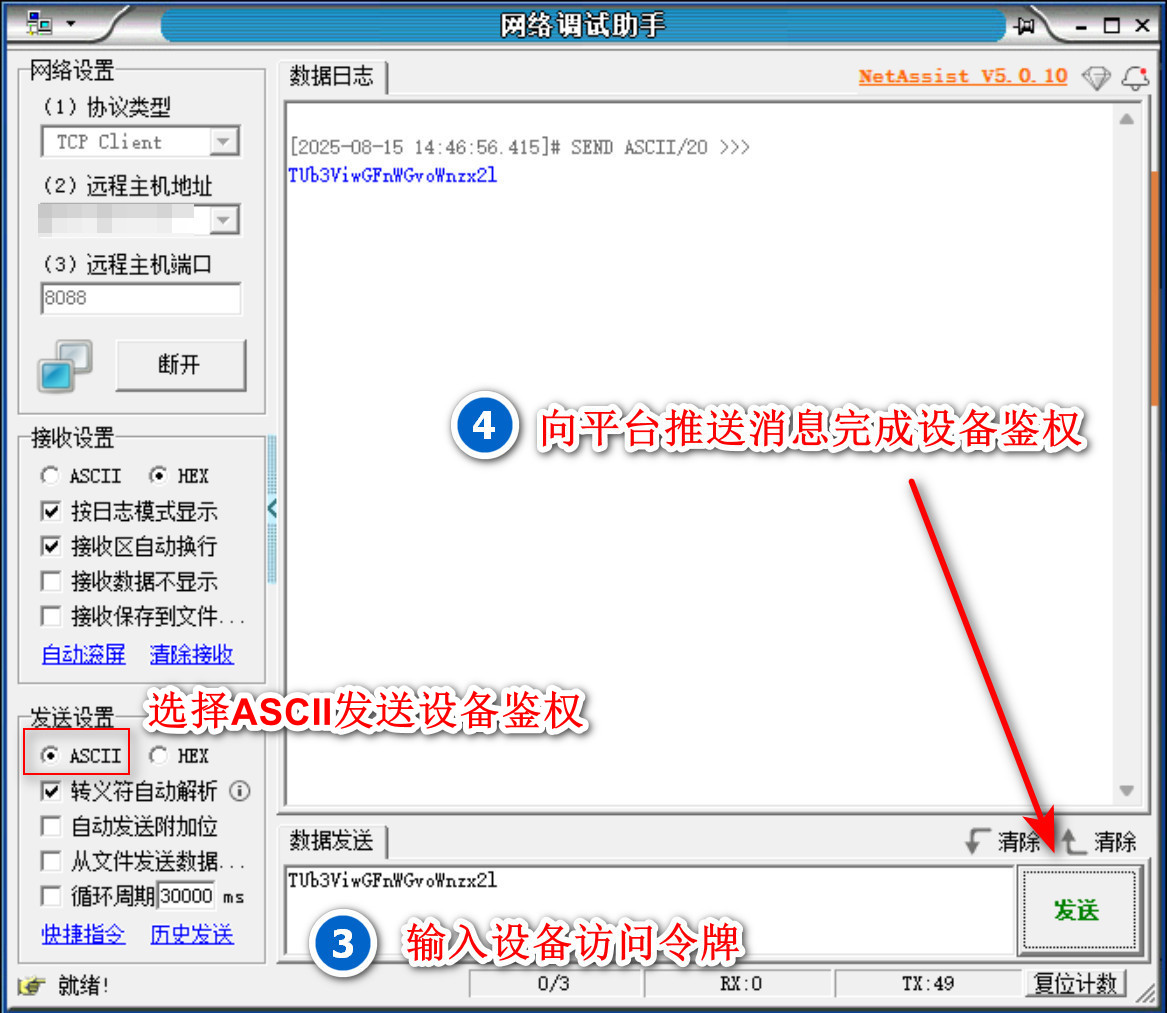
Task: Select ASCII radio in send settings
Action: pyautogui.click(x=49, y=756)
